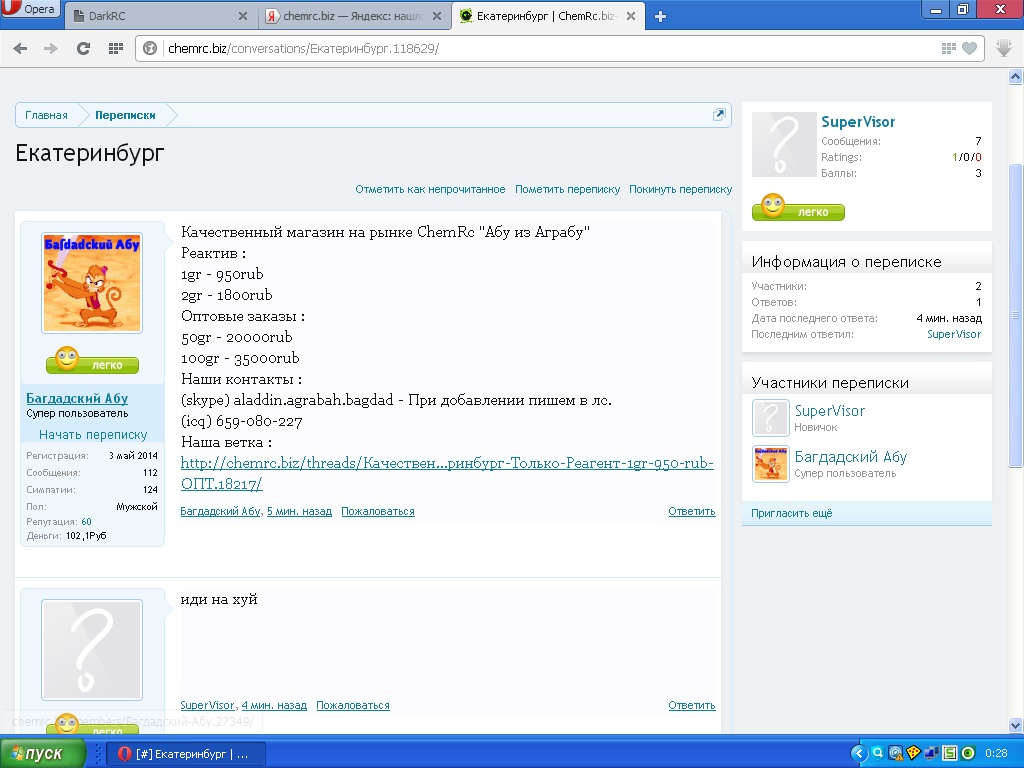Screen dimensions: 1024x768
Task: Switch to chemrc.biz Яндекс tab
Action: (354, 16)
